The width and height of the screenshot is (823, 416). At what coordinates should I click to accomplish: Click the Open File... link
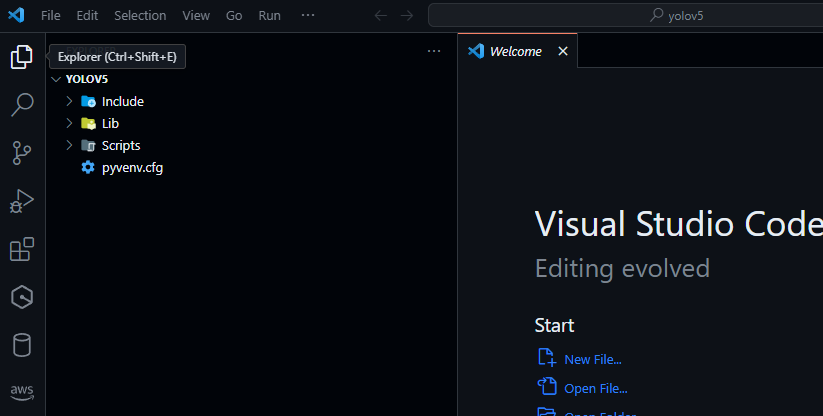[x=596, y=388]
